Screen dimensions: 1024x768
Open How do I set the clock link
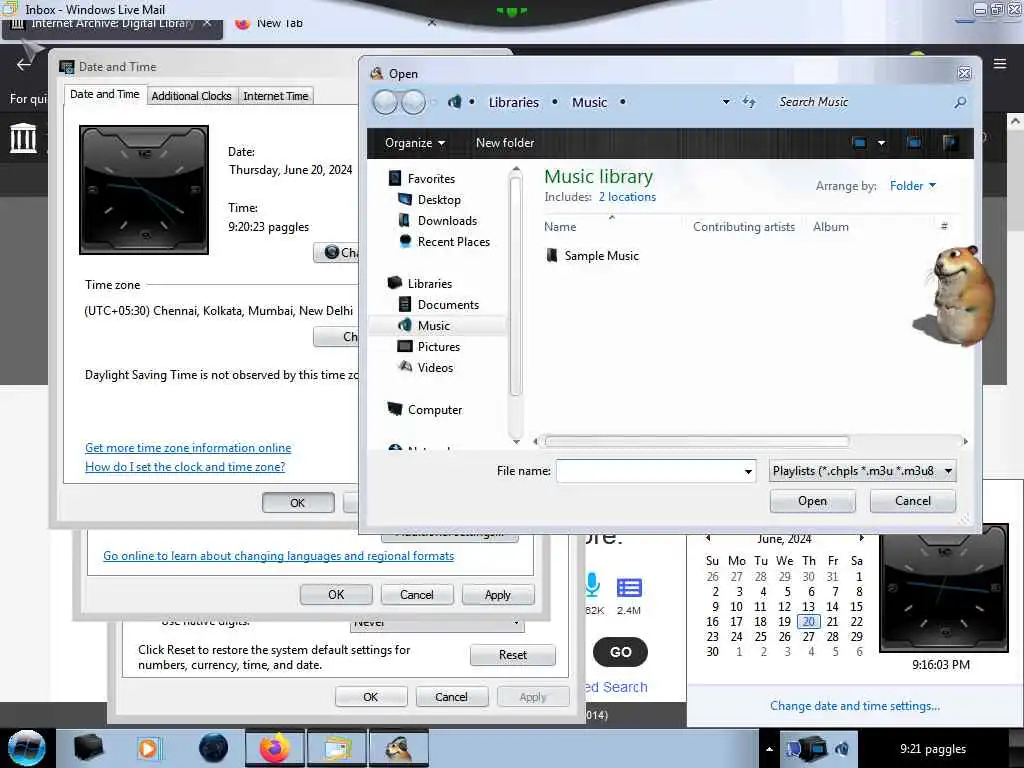click(x=185, y=466)
